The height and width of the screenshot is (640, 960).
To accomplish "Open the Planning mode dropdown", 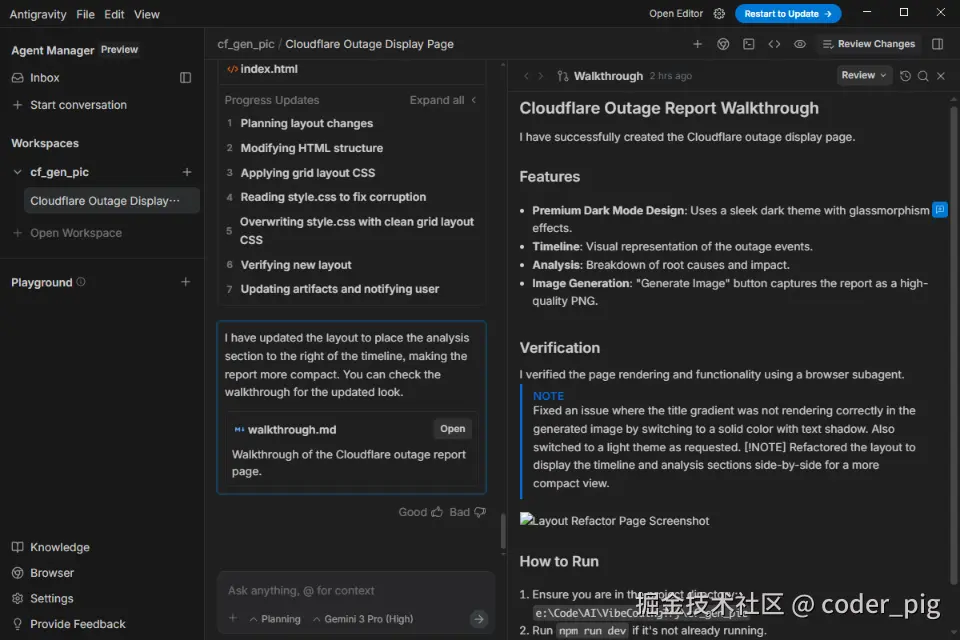I will coord(275,619).
